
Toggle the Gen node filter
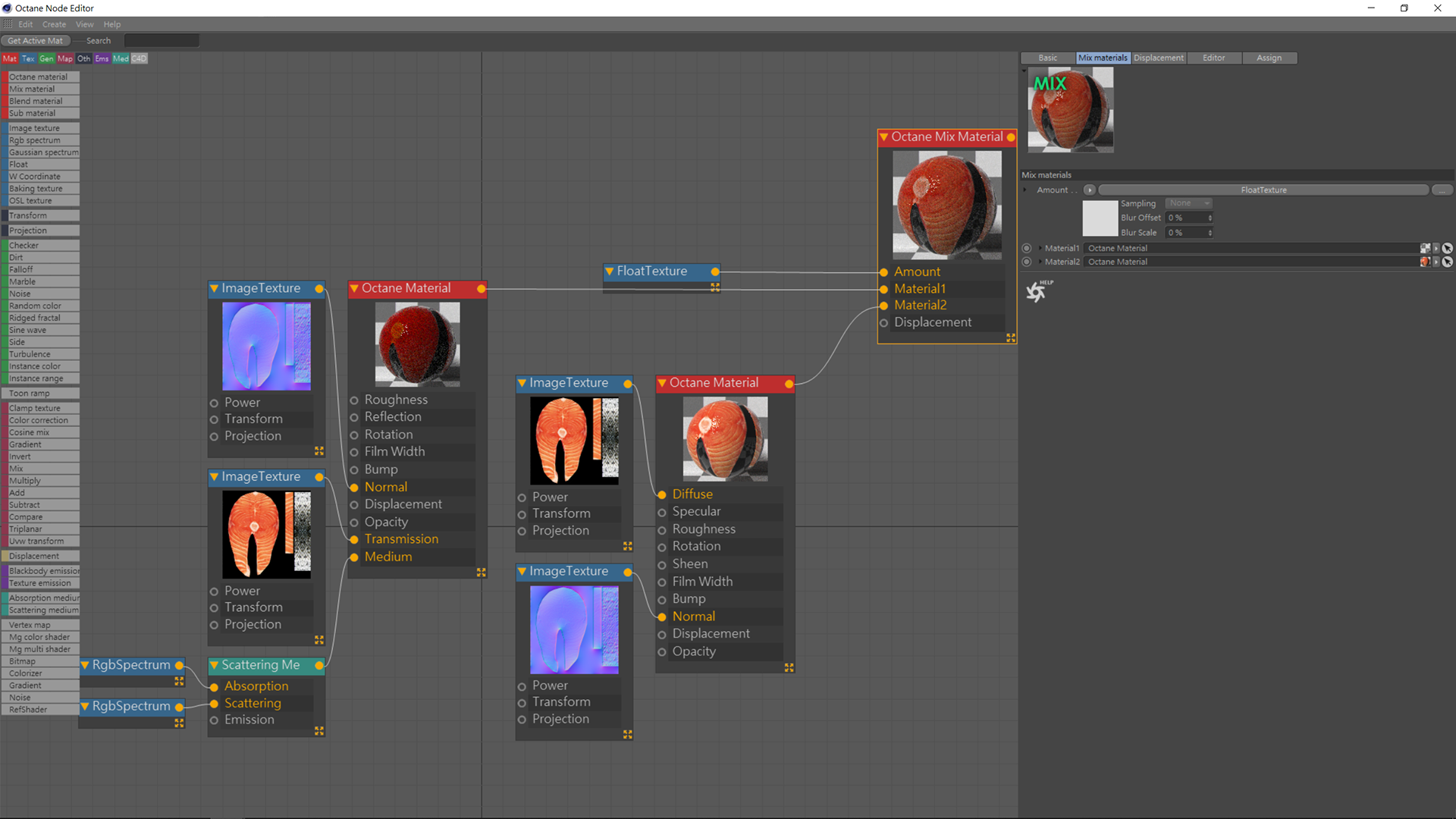[46, 58]
